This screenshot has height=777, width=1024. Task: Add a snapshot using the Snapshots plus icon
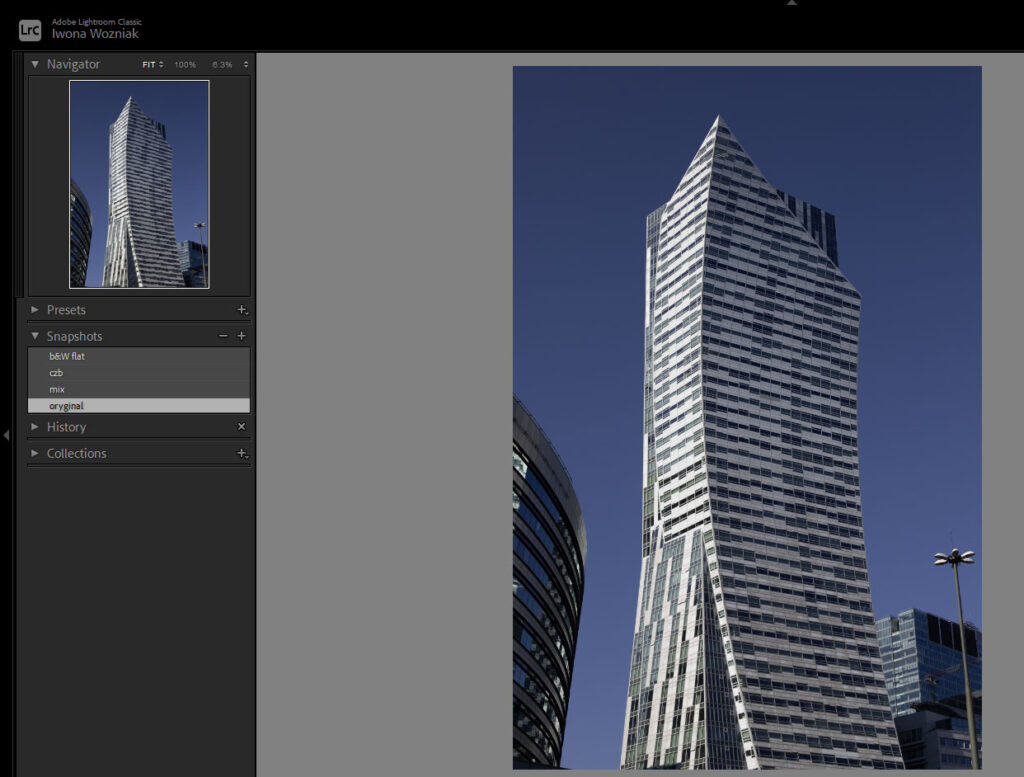[240, 336]
